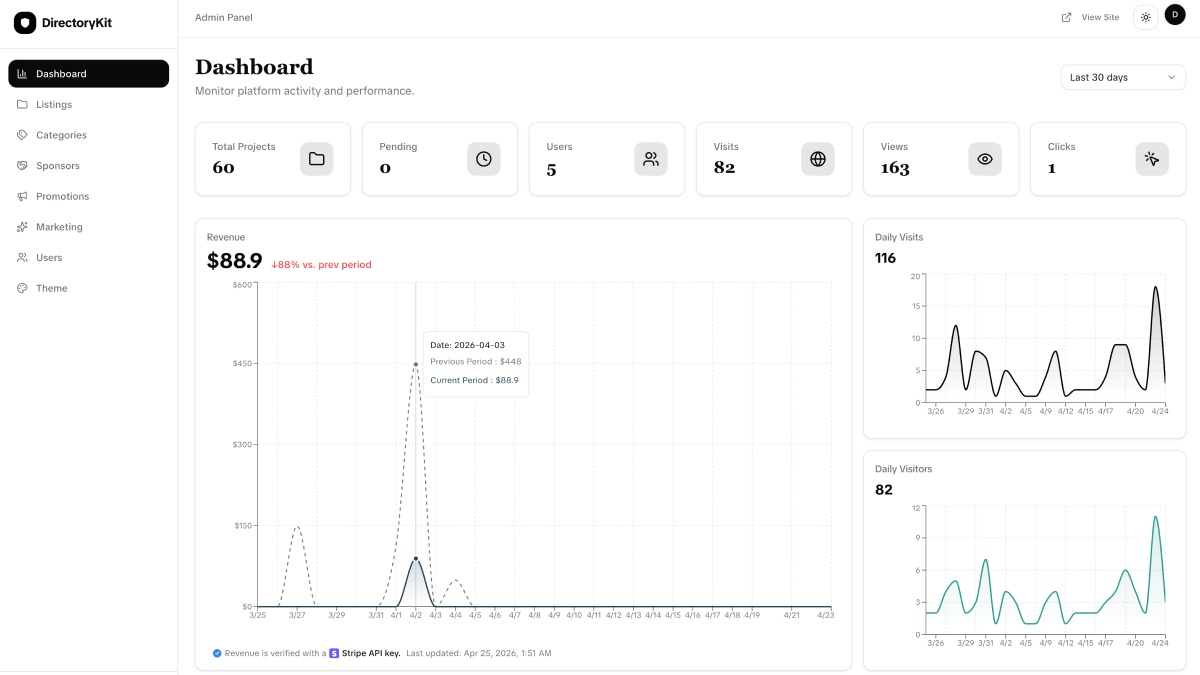Click the DirectoryKit shield logo icon
The image size is (1200, 675).
click(x=25, y=23)
